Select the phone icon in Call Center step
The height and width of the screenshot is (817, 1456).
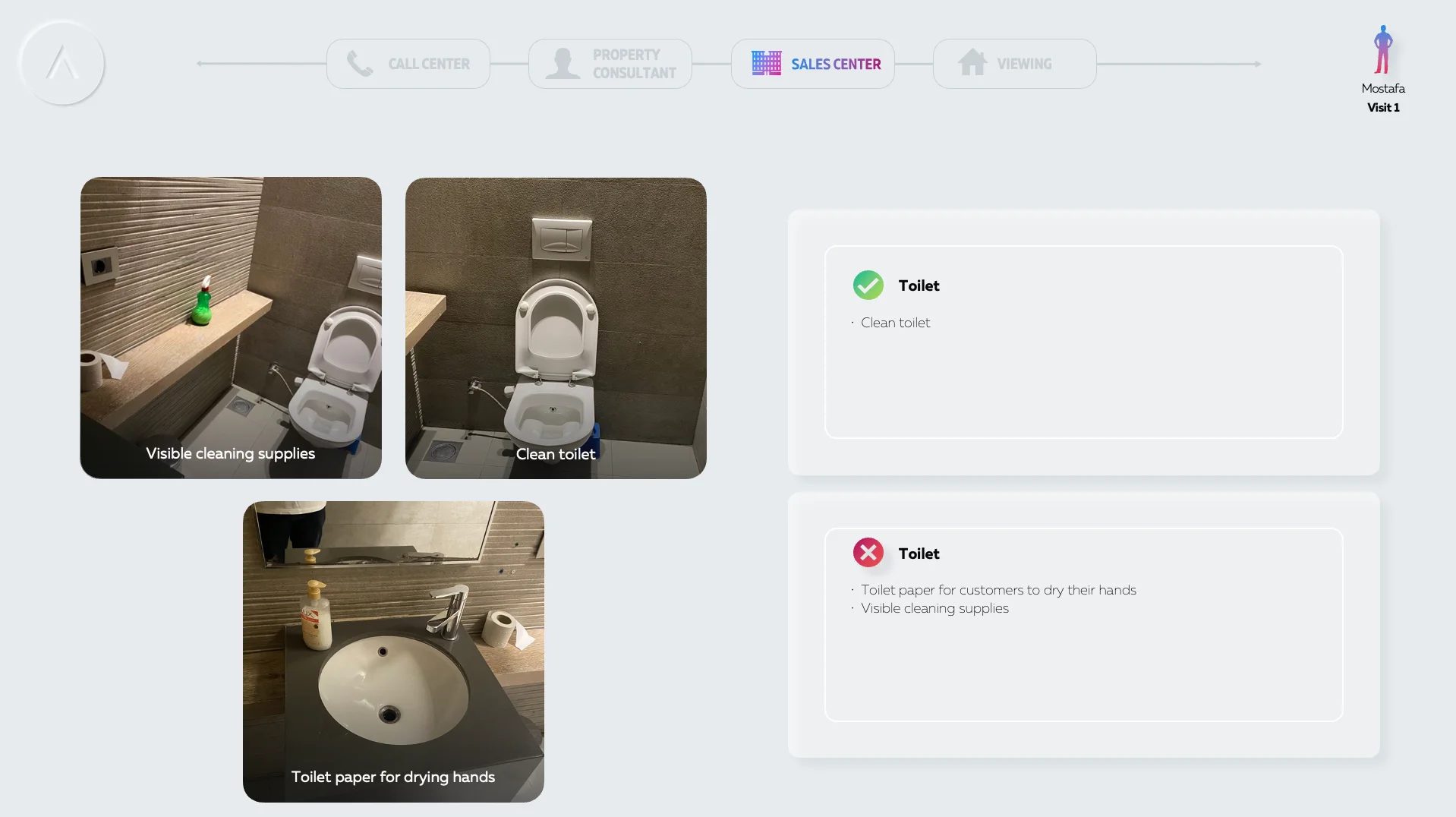360,64
